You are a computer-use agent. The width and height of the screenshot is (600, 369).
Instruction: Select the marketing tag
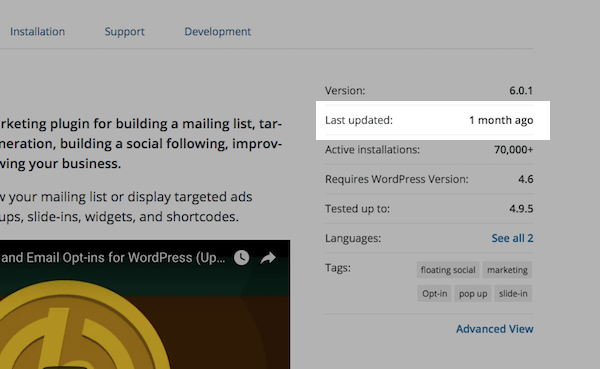tap(507, 270)
